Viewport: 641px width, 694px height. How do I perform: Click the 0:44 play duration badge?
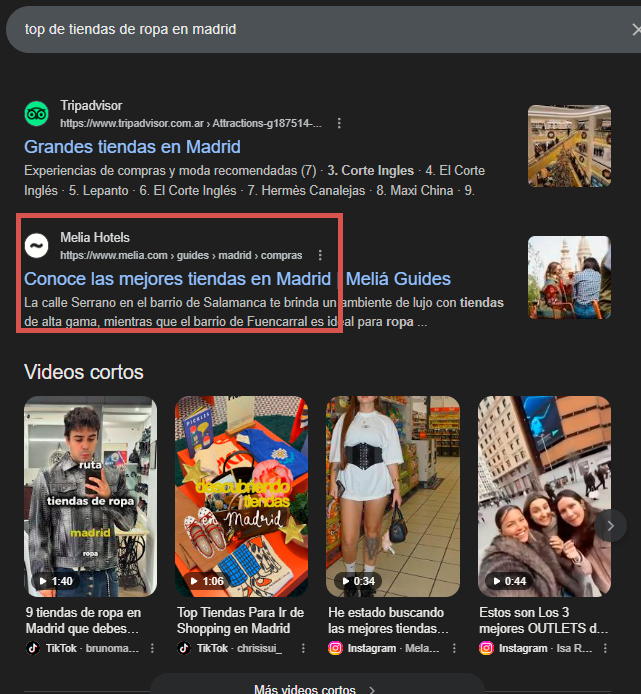click(510, 581)
